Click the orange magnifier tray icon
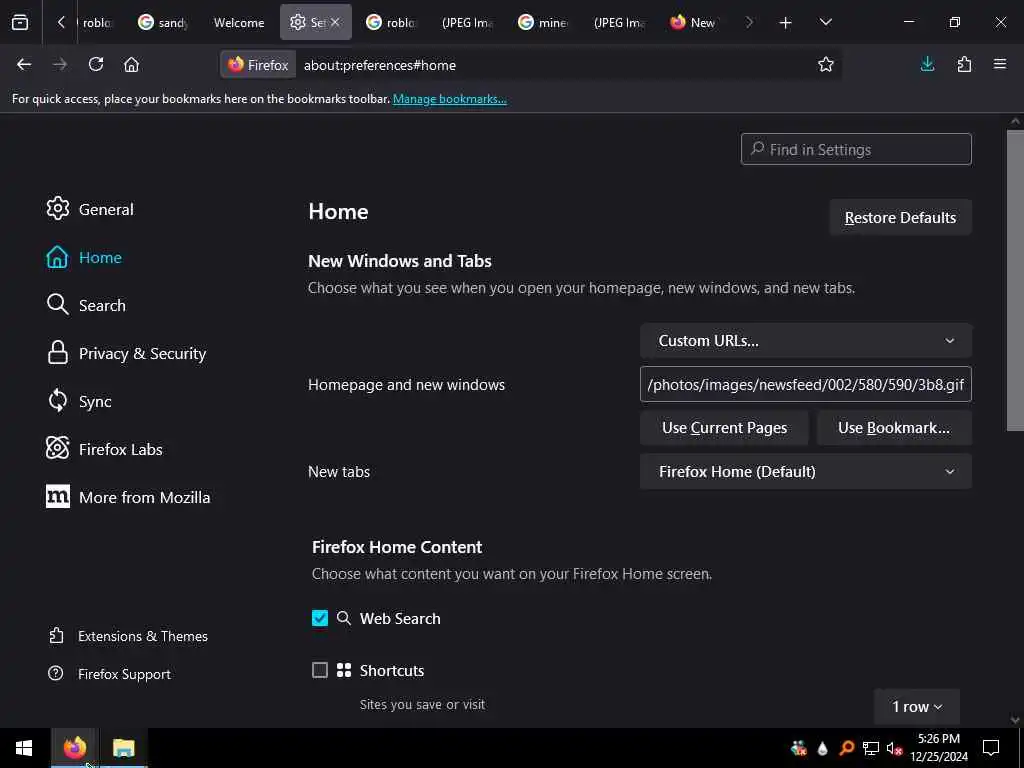Image resolution: width=1024 pixels, height=768 pixels. (846, 748)
